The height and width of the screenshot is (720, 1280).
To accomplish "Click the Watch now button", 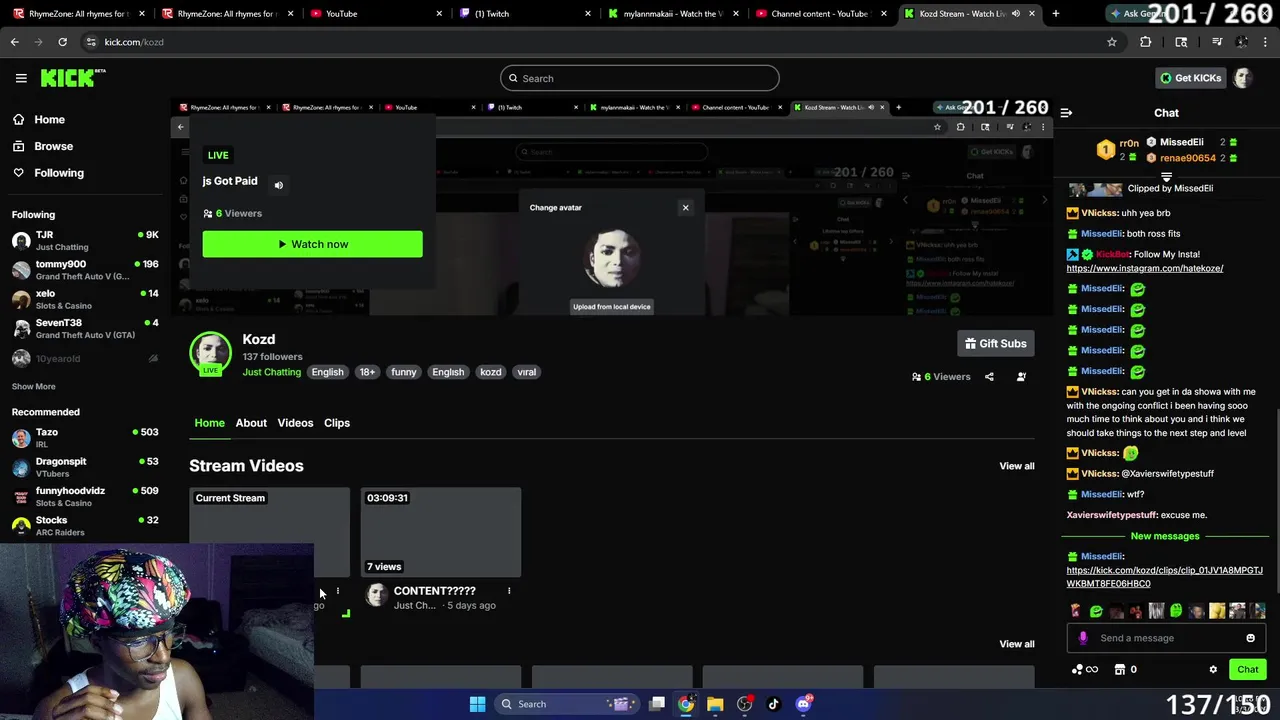I will tap(312, 244).
